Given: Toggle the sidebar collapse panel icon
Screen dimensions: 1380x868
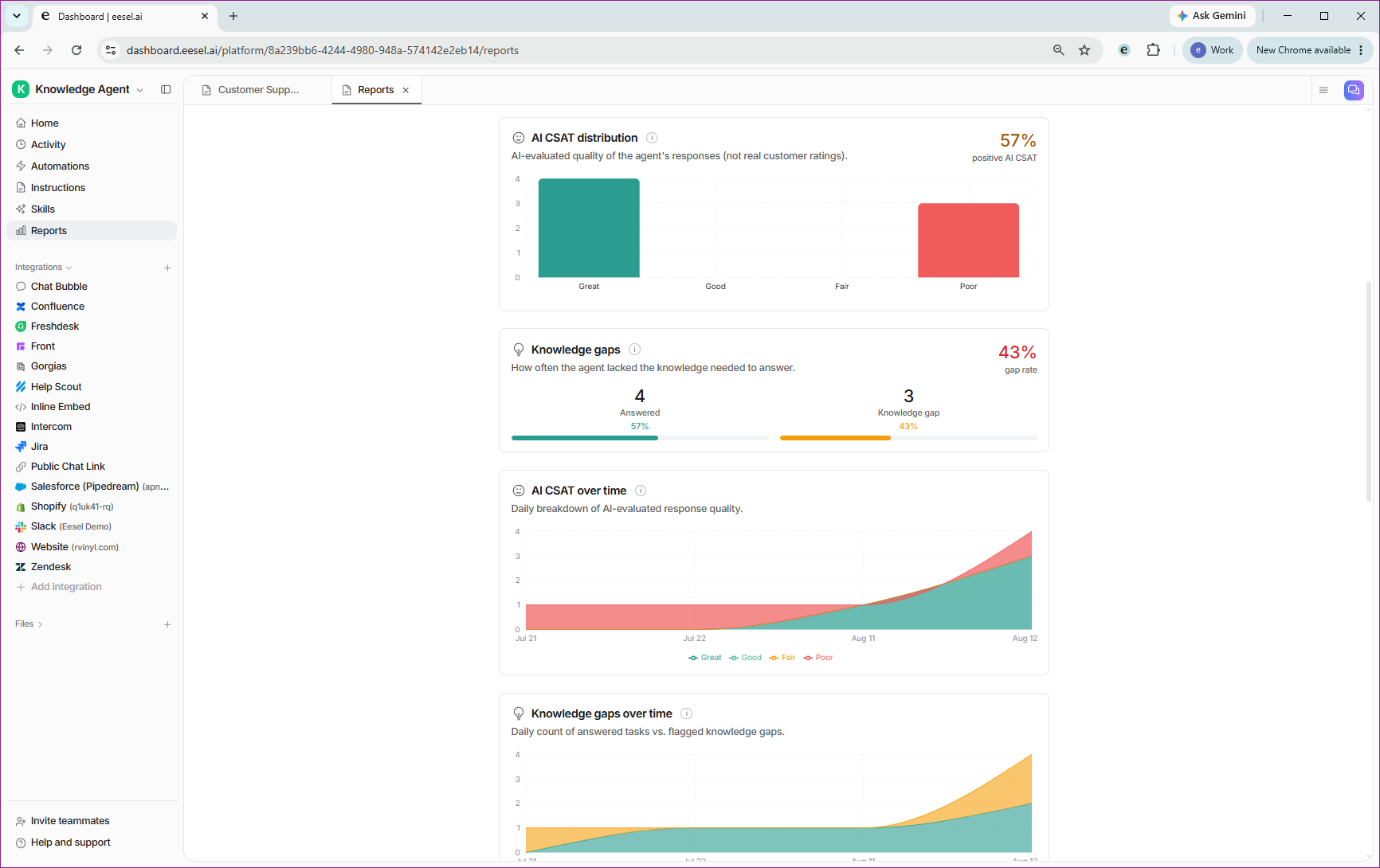Looking at the screenshot, I should 166,89.
